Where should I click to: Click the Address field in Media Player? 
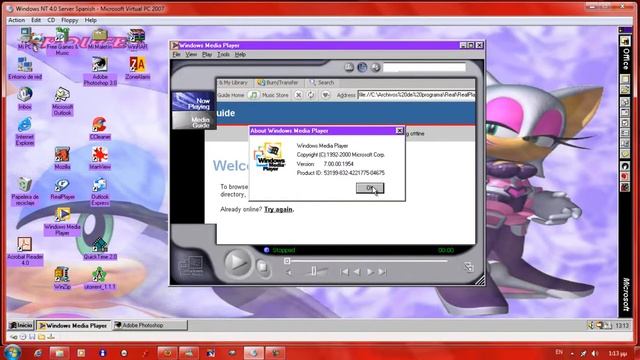416,95
